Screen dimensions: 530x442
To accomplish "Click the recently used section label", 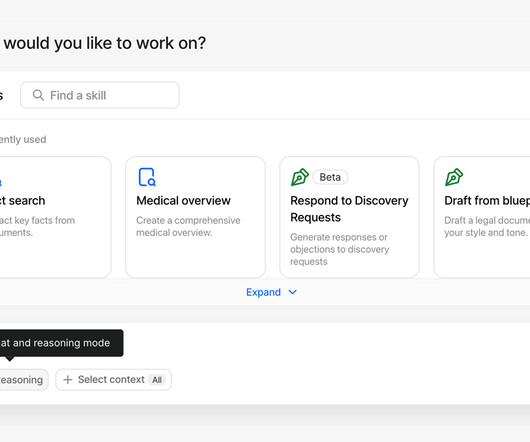I will 23,140.
